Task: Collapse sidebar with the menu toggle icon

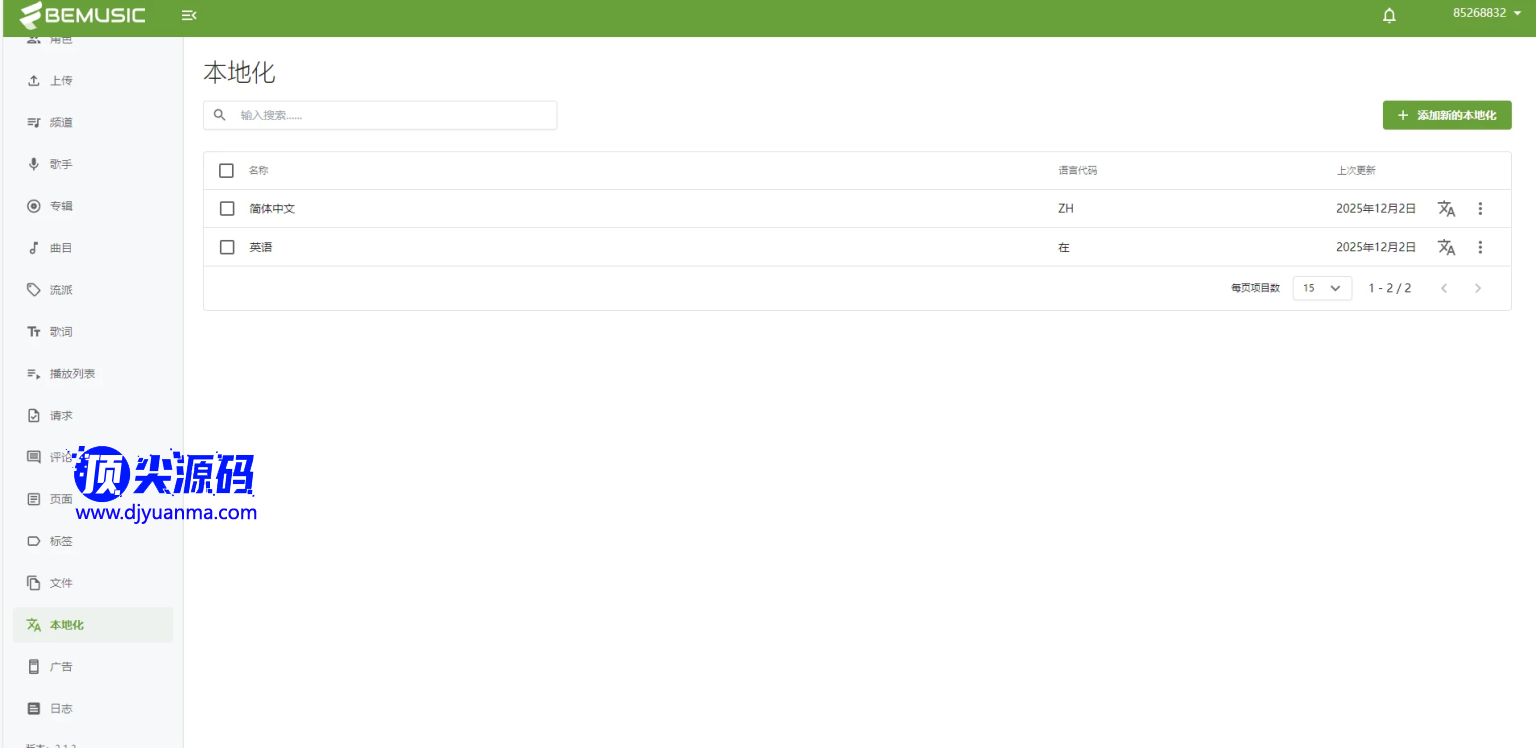Action: tap(188, 15)
